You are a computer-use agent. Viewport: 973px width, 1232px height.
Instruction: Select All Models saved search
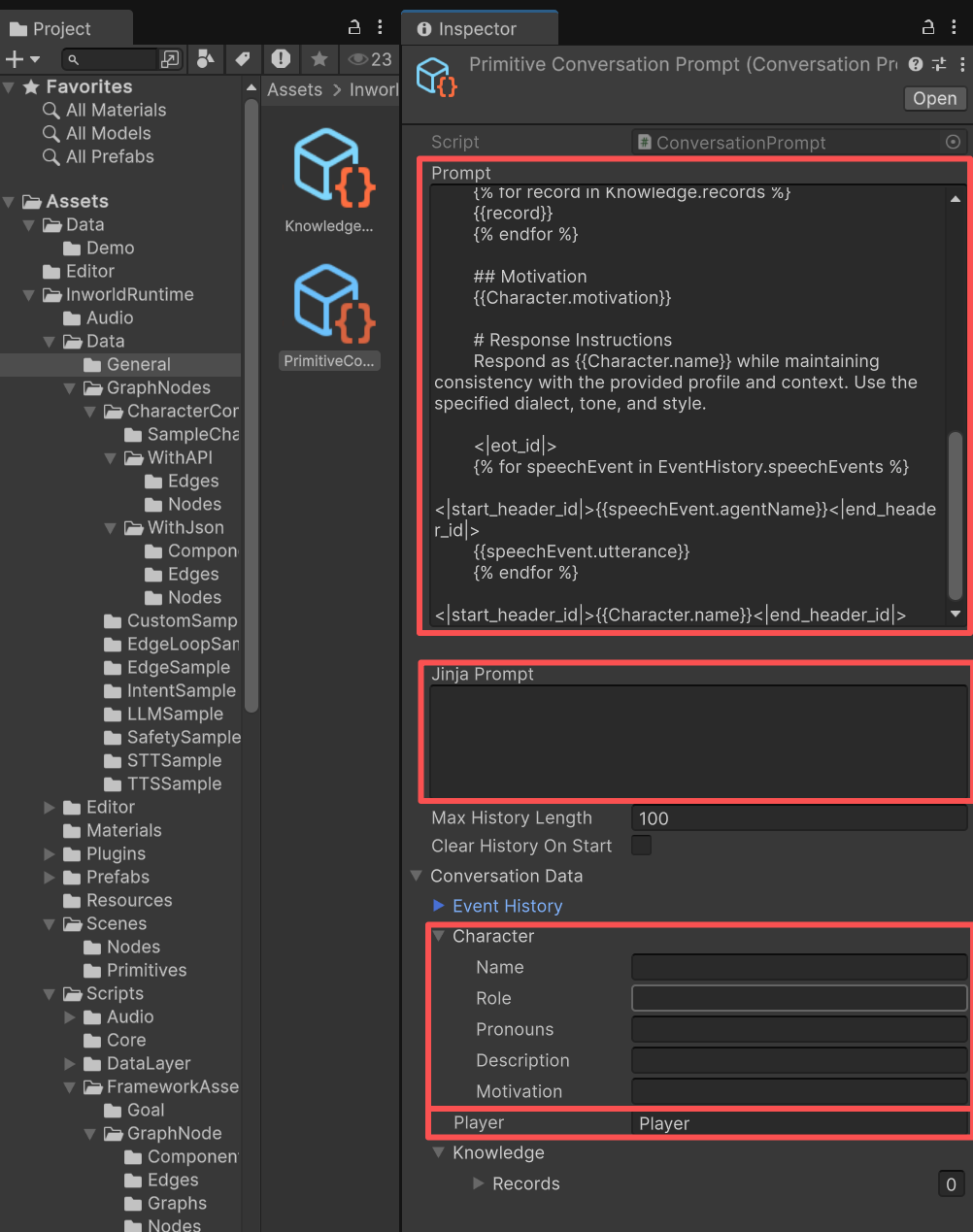pos(108,133)
